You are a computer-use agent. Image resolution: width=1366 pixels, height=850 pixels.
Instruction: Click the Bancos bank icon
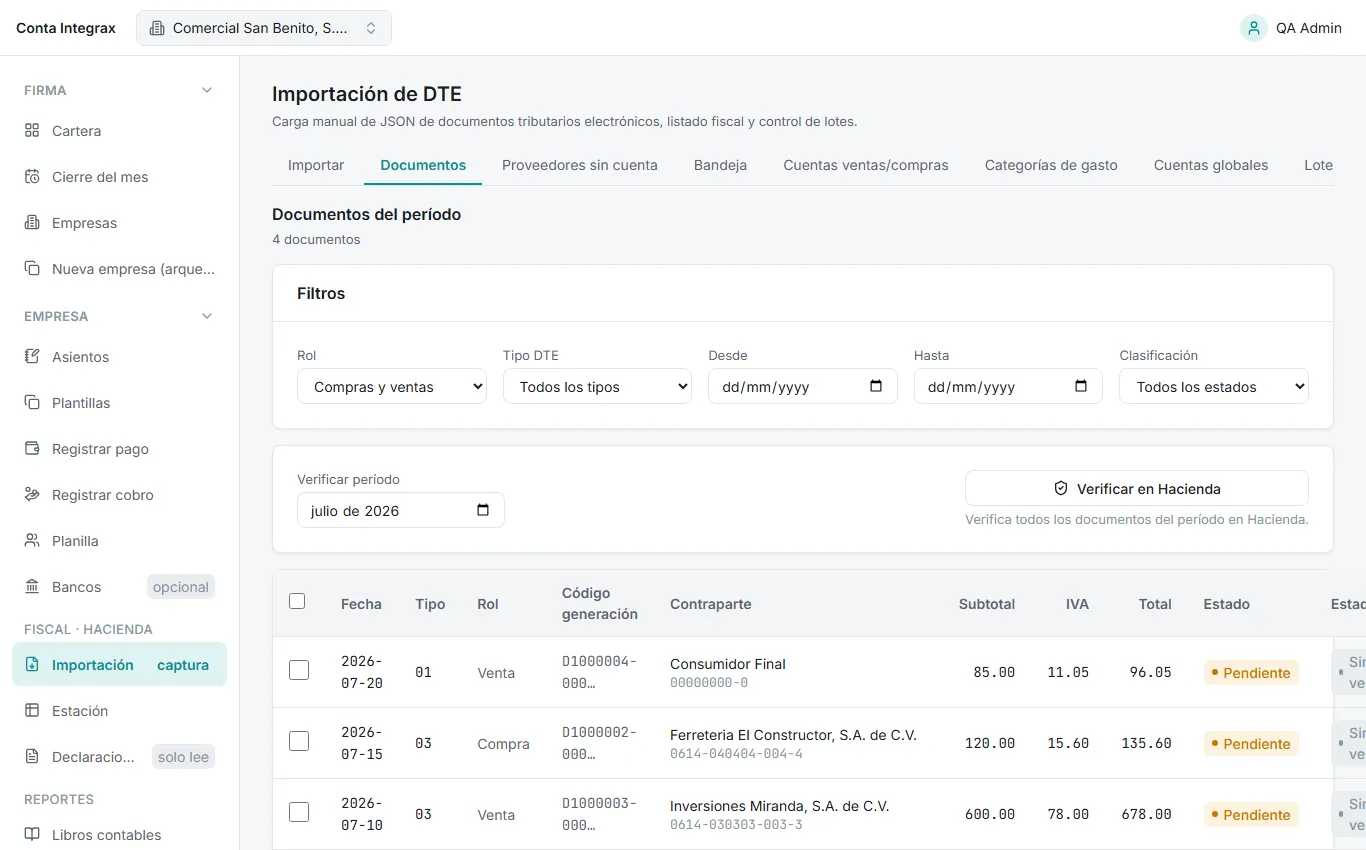(32, 587)
